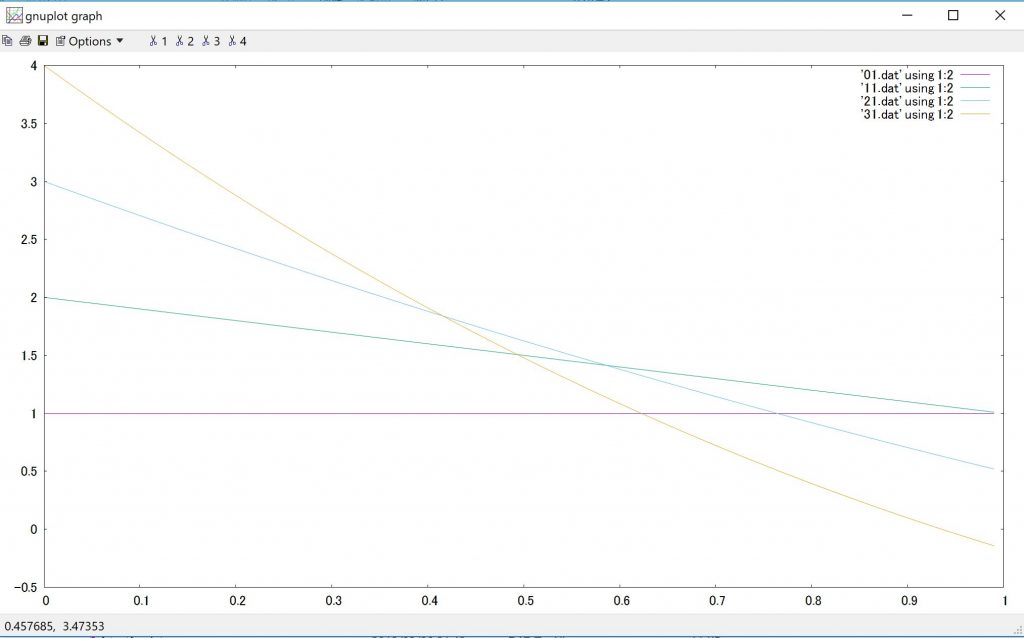The height and width of the screenshot is (638, 1024).
Task: Click the x-axis tick label 0.5
Action: click(522, 601)
